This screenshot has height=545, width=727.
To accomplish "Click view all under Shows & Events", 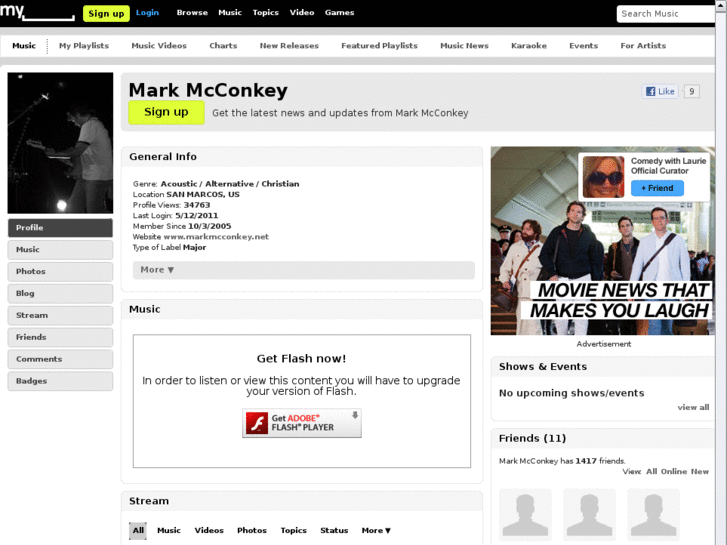I will [693, 407].
